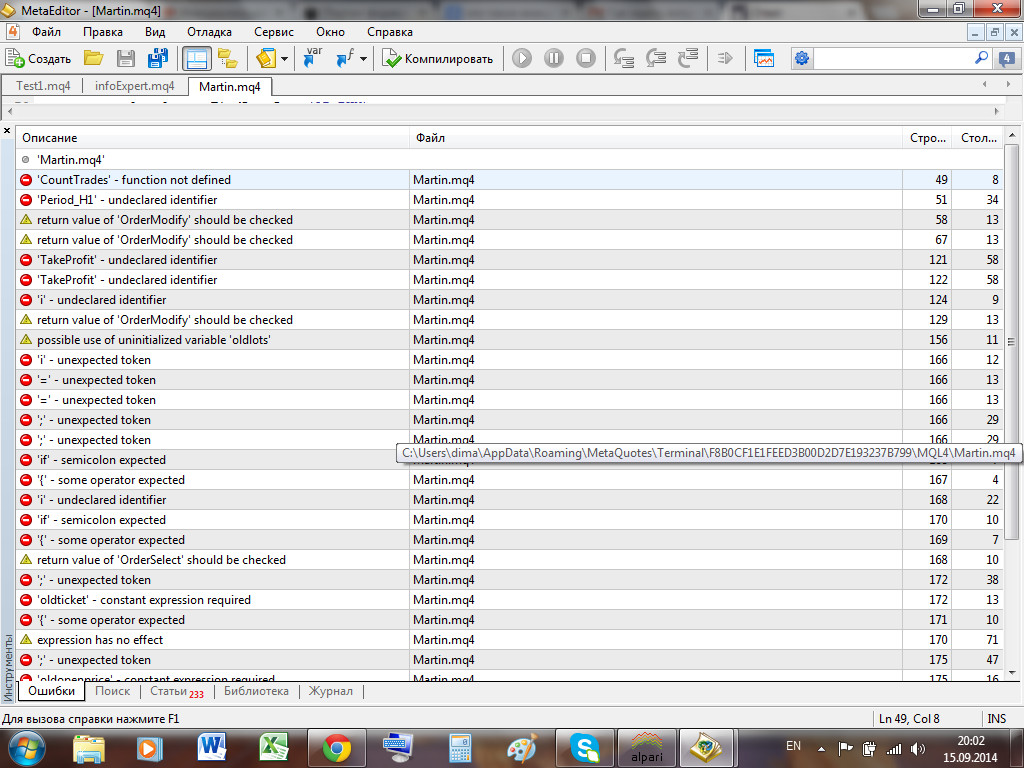The width and height of the screenshot is (1024, 768).
Task: Click the Step Into debug icon
Action: (x=624, y=59)
